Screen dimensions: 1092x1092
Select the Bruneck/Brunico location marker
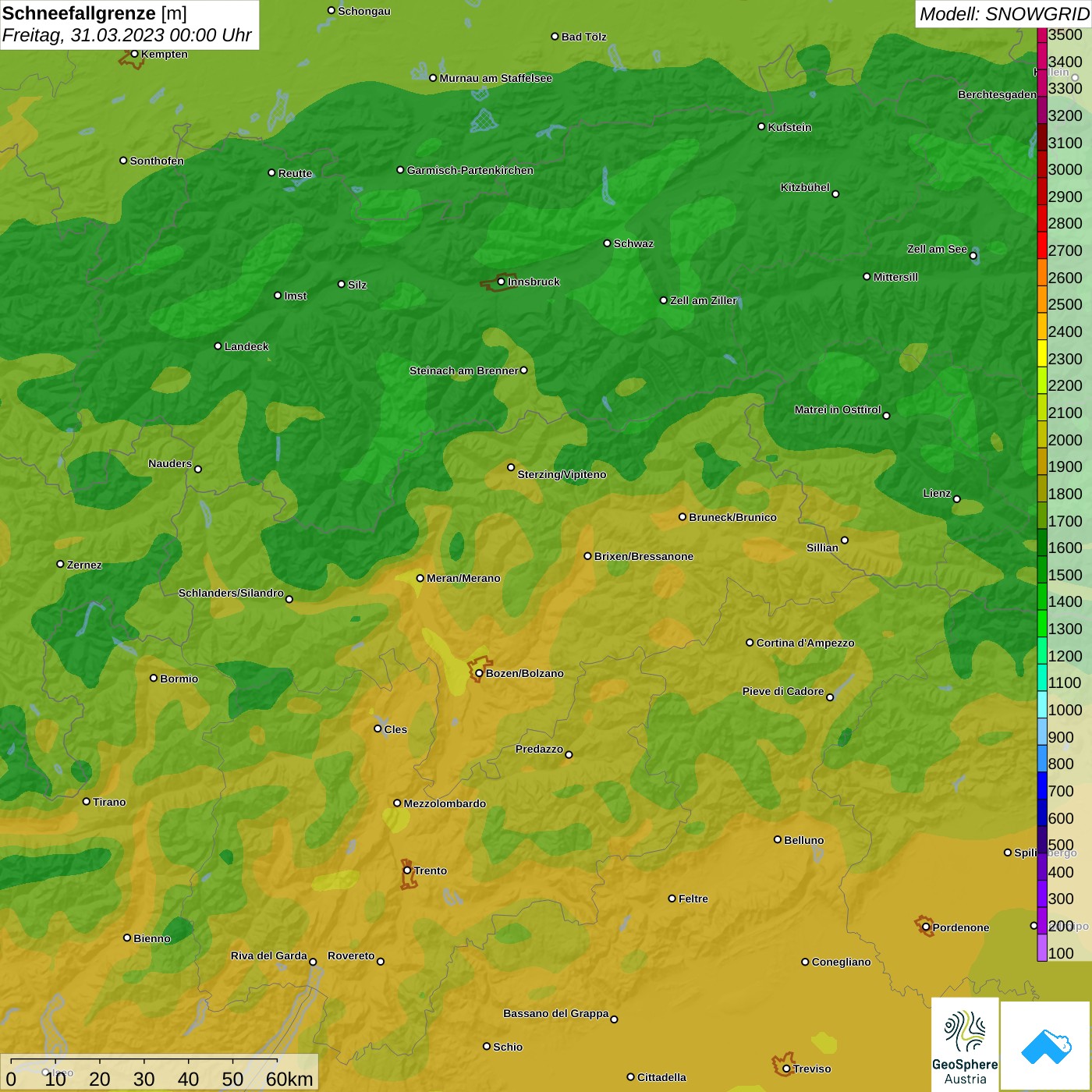(682, 516)
